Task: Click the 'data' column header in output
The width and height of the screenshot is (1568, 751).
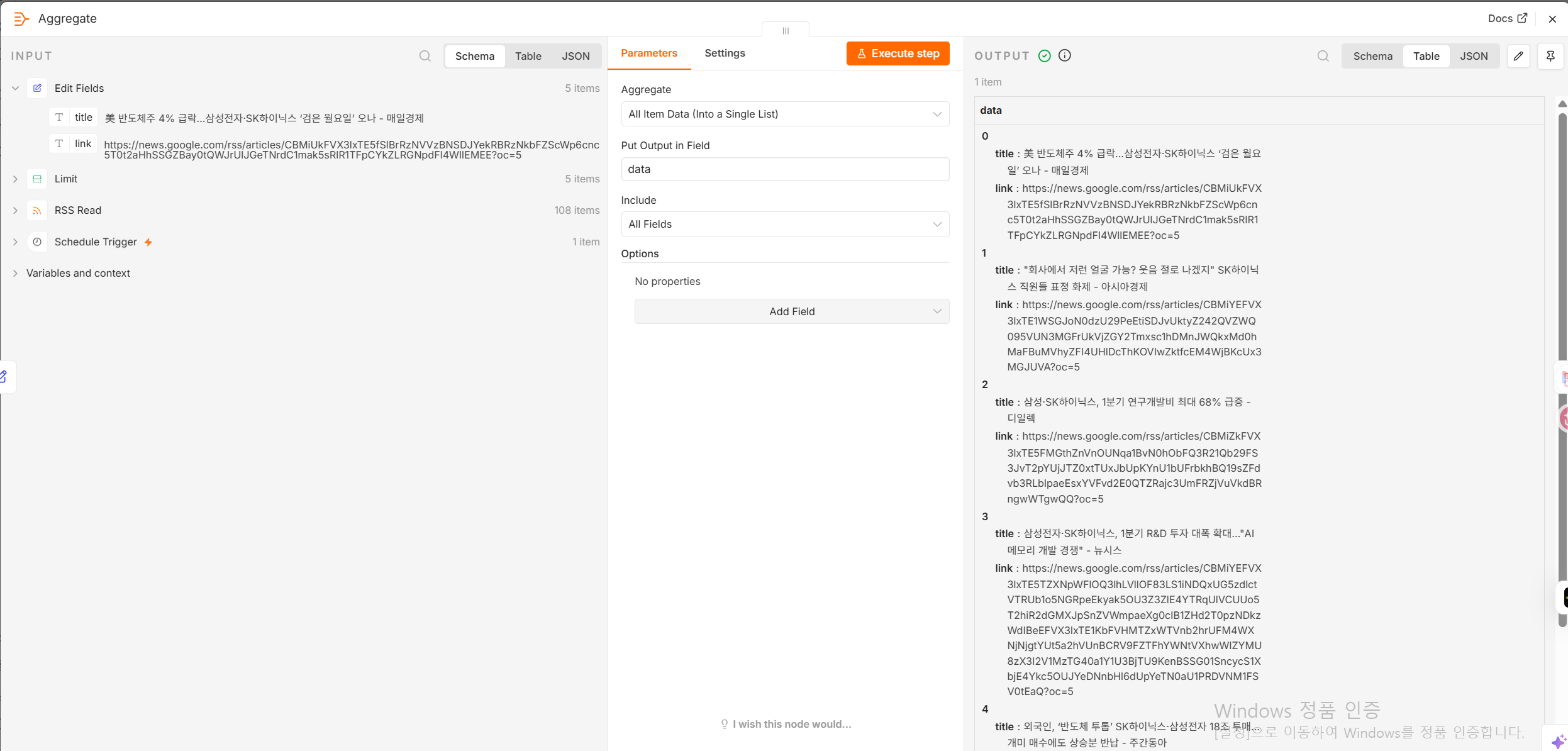Action: [x=991, y=110]
